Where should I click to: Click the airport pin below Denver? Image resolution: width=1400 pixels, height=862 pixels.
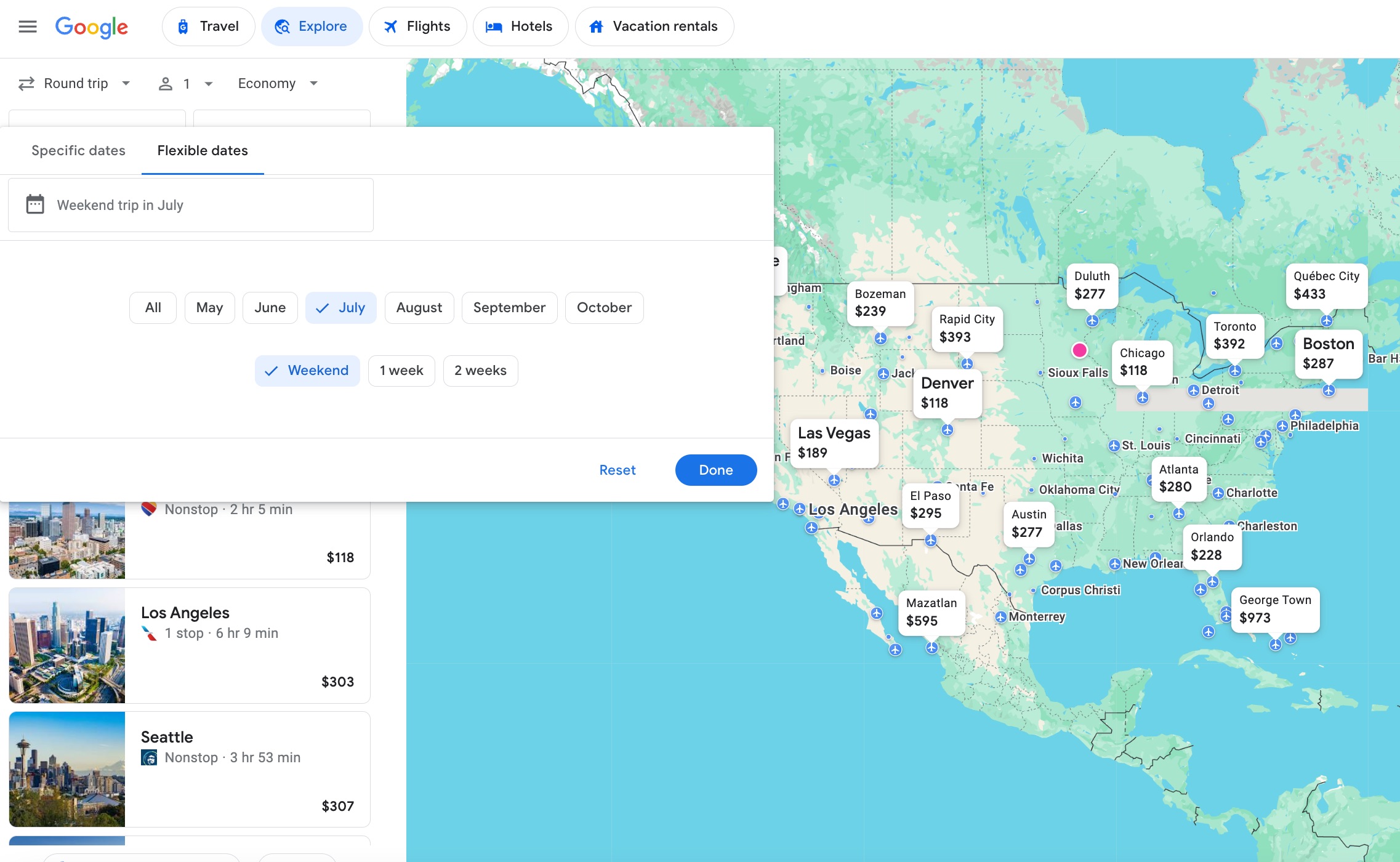(x=947, y=430)
